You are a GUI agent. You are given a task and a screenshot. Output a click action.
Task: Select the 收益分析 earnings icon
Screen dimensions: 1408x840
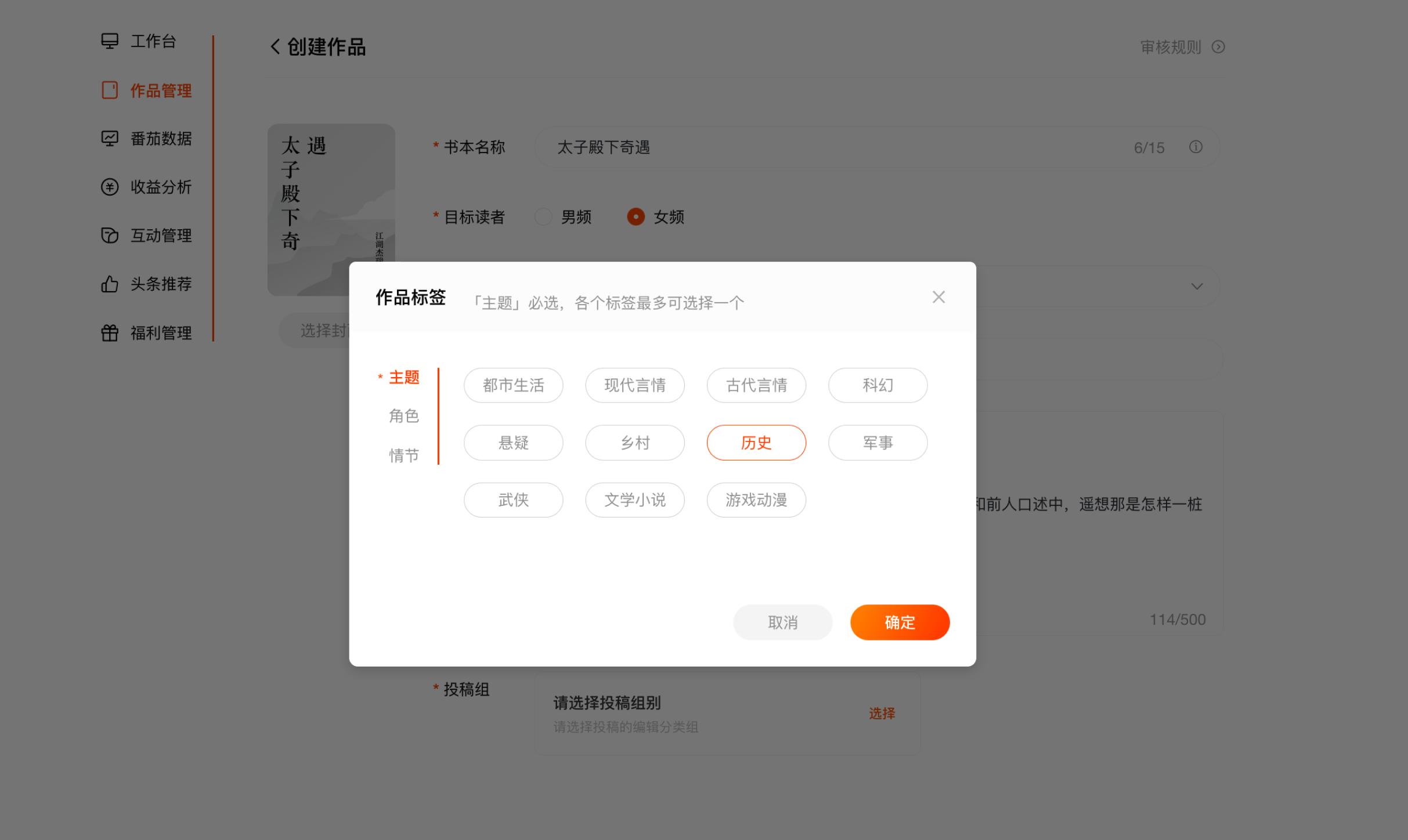[x=110, y=187]
